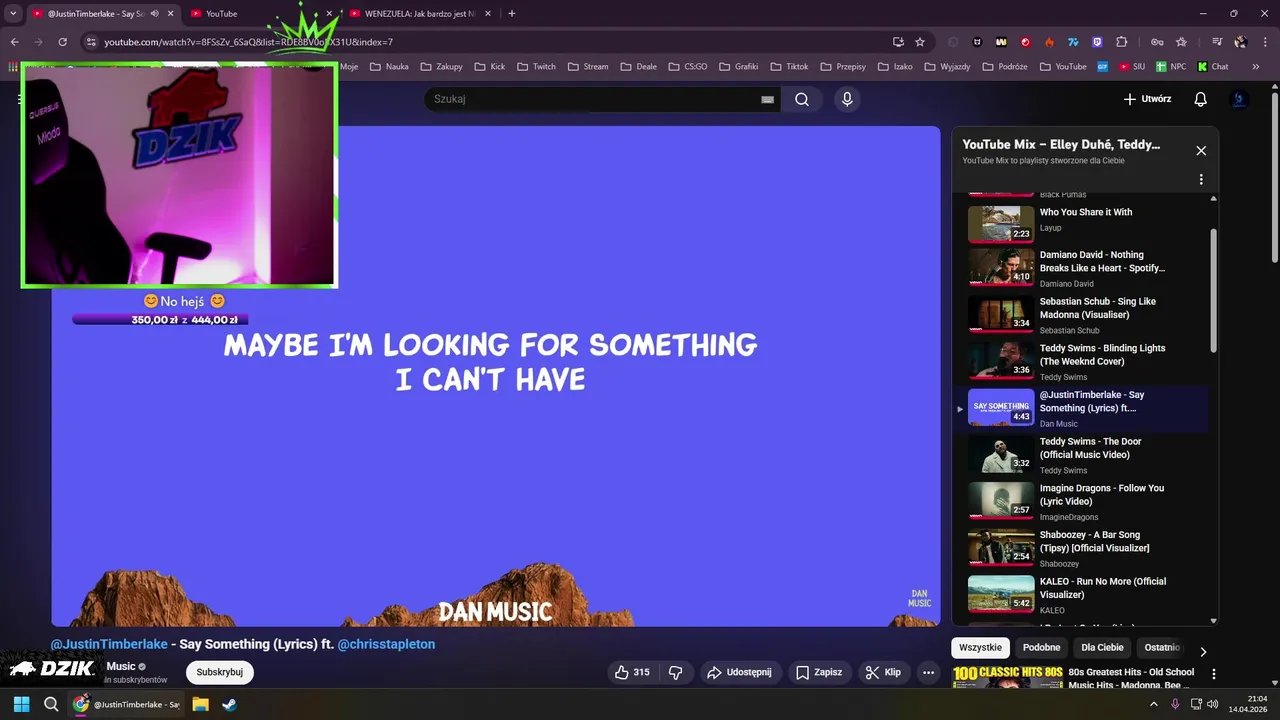Image resolution: width=1280 pixels, height=720 pixels.
Task: Close the YouTube Mix playlist panel
Action: click(x=1201, y=151)
